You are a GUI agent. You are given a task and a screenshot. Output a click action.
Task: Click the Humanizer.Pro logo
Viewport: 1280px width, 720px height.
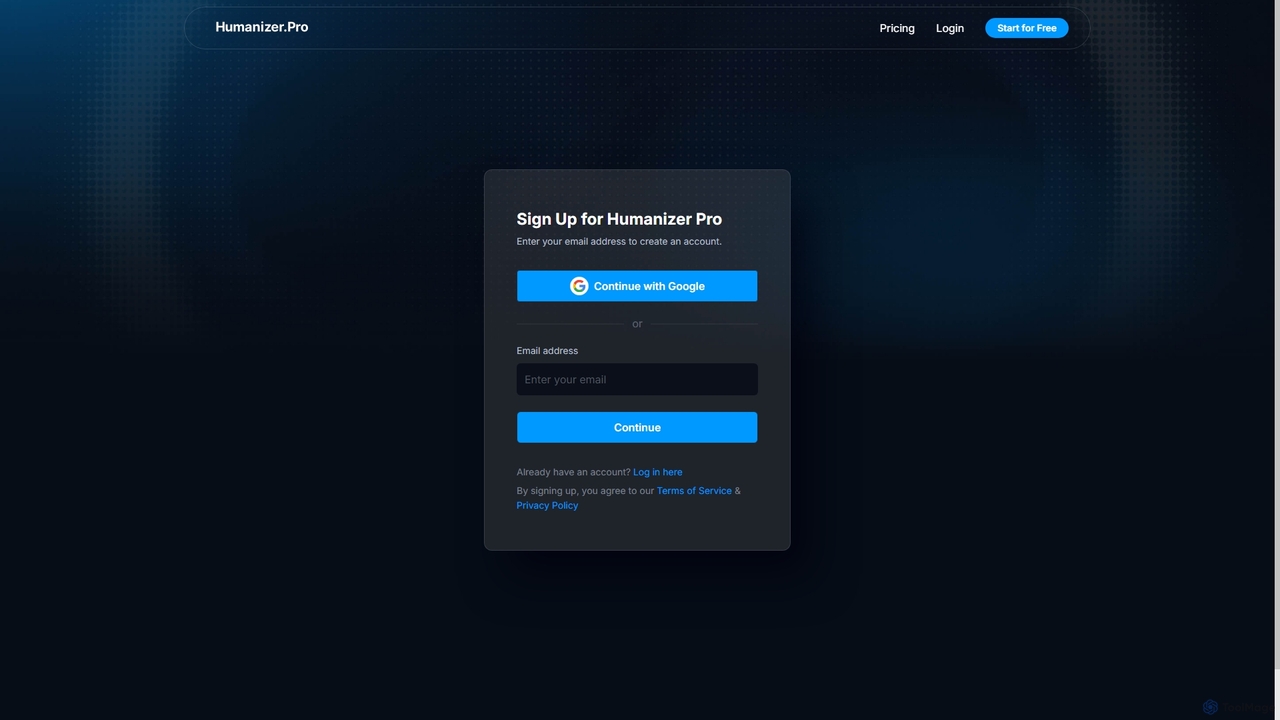[x=261, y=27]
